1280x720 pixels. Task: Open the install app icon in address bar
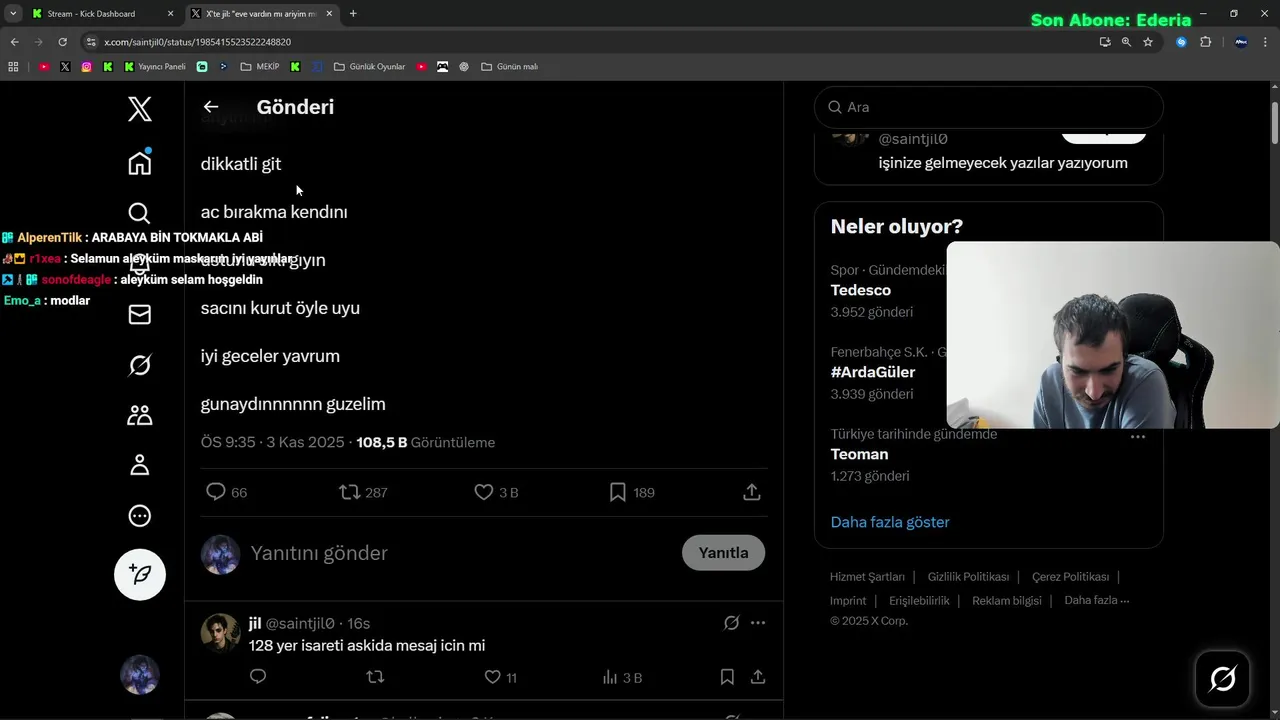click(1105, 42)
